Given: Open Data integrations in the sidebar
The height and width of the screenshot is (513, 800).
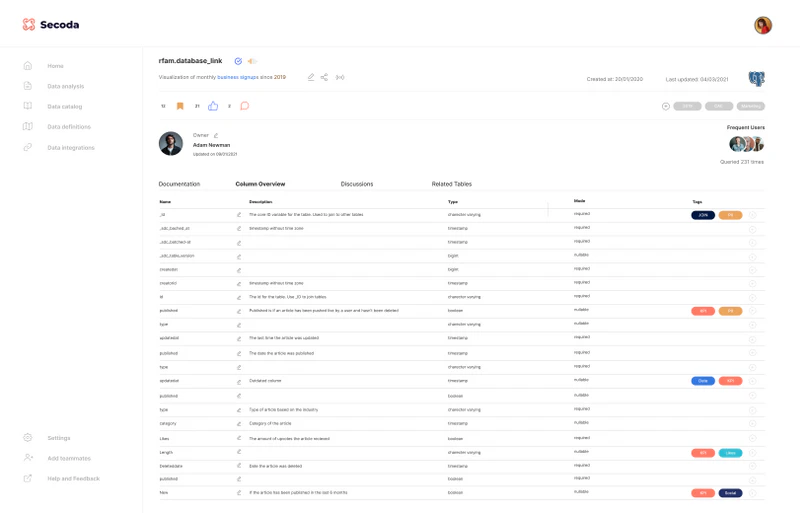Looking at the screenshot, I should (x=70, y=148).
